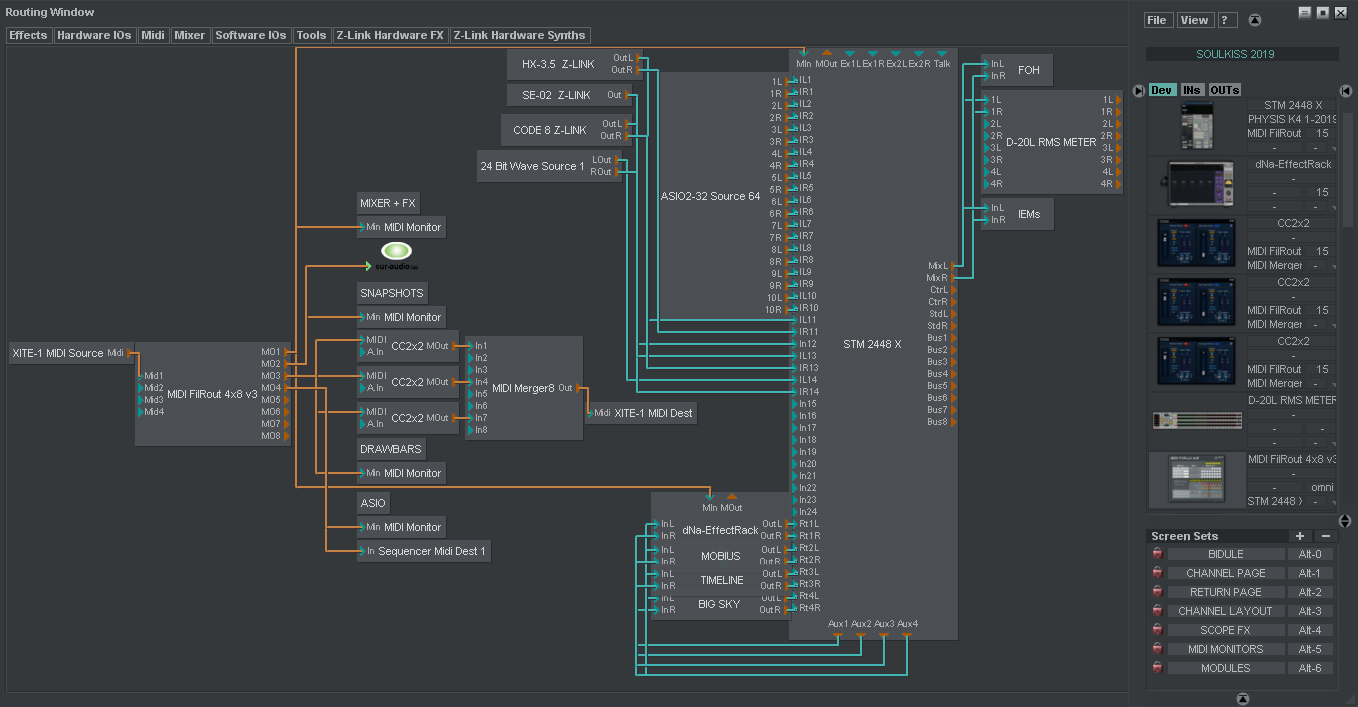Click the green sur-audio logo icon

pyautogui.click(x=396, y=251)
